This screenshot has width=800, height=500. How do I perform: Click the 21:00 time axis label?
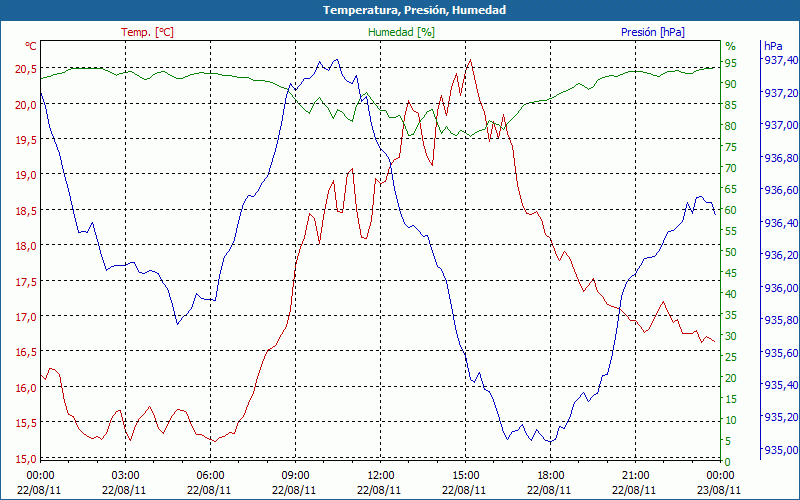point(635,476)
